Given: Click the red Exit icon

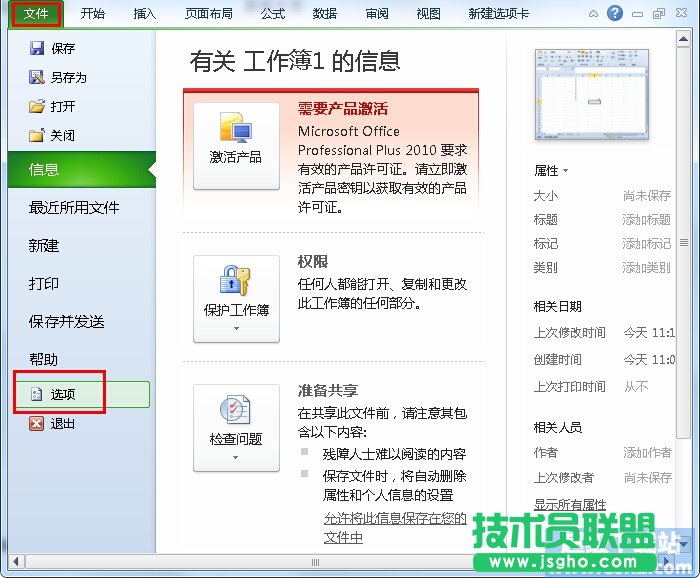Looking at the screenshot, I should (37, 424).
